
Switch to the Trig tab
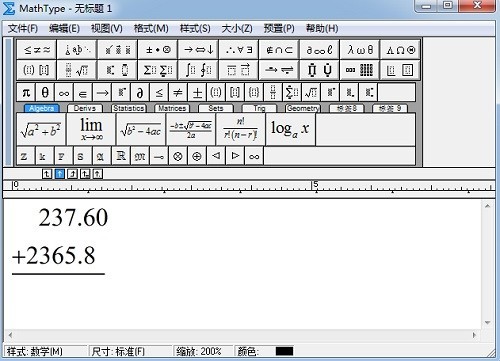coord(259,108)
